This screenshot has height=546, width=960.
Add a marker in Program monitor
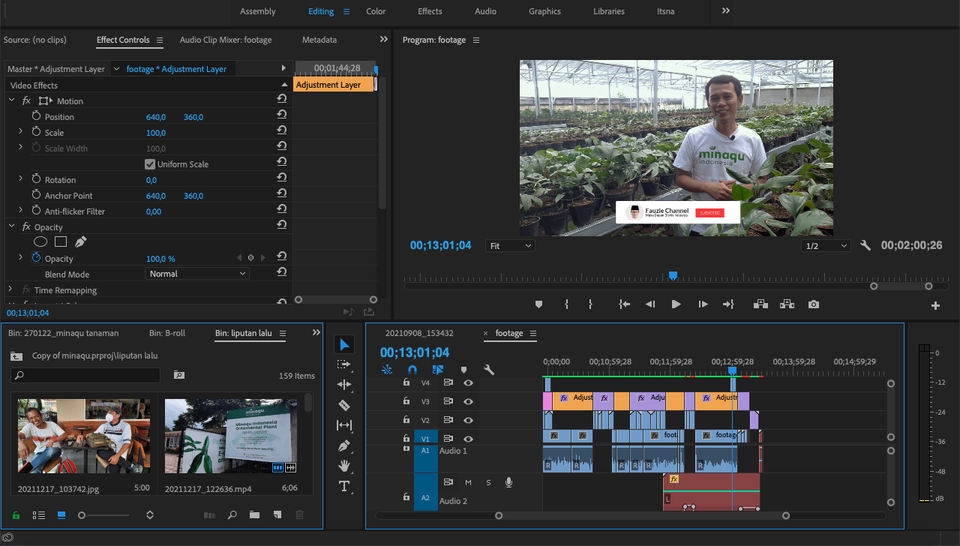(x=539, y=304)
